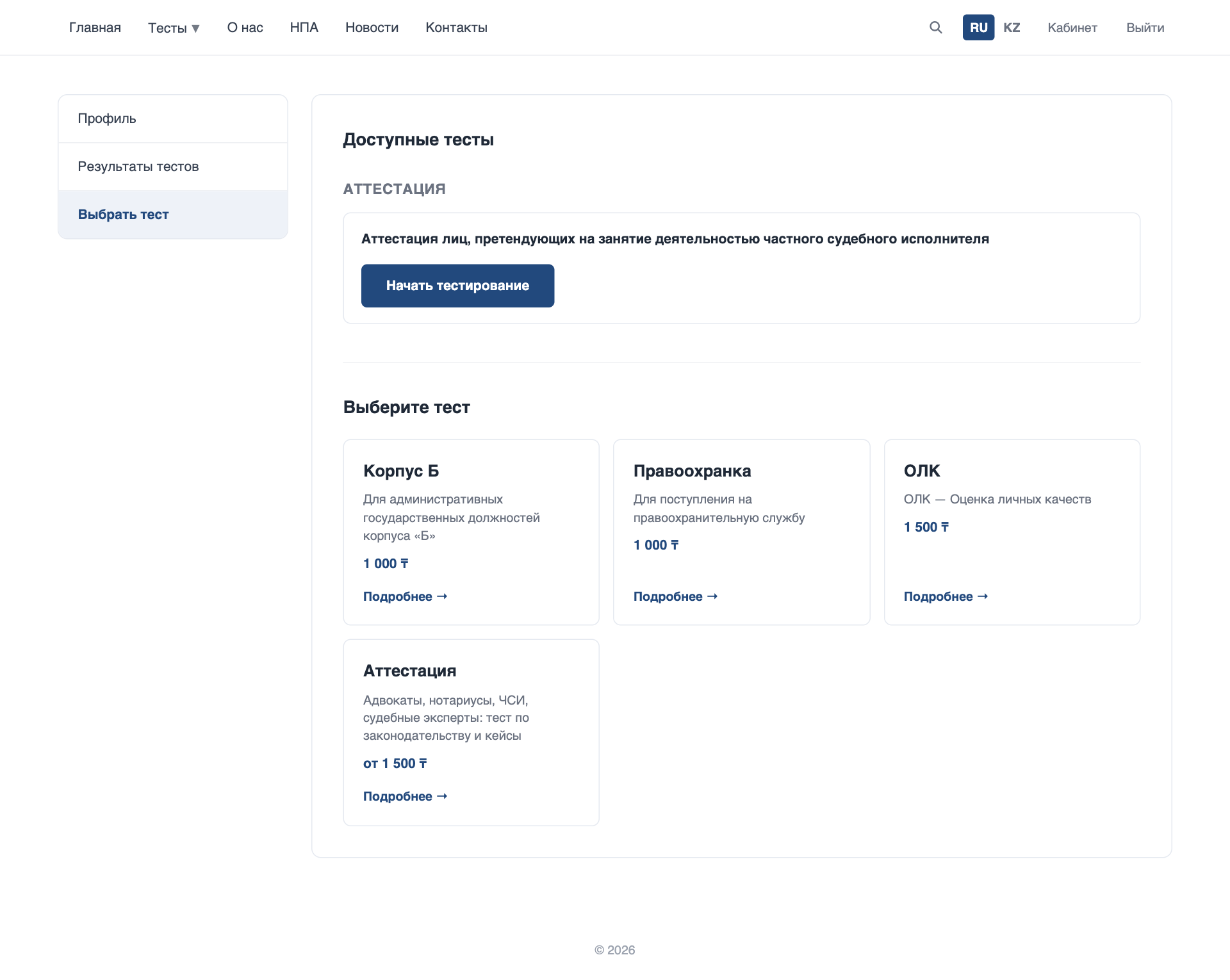The height and width of the screenshot is (980, 1230).
Task: Expand the Тесты dropdown menu
Action: pyautogui.click(x=174, y=28)
